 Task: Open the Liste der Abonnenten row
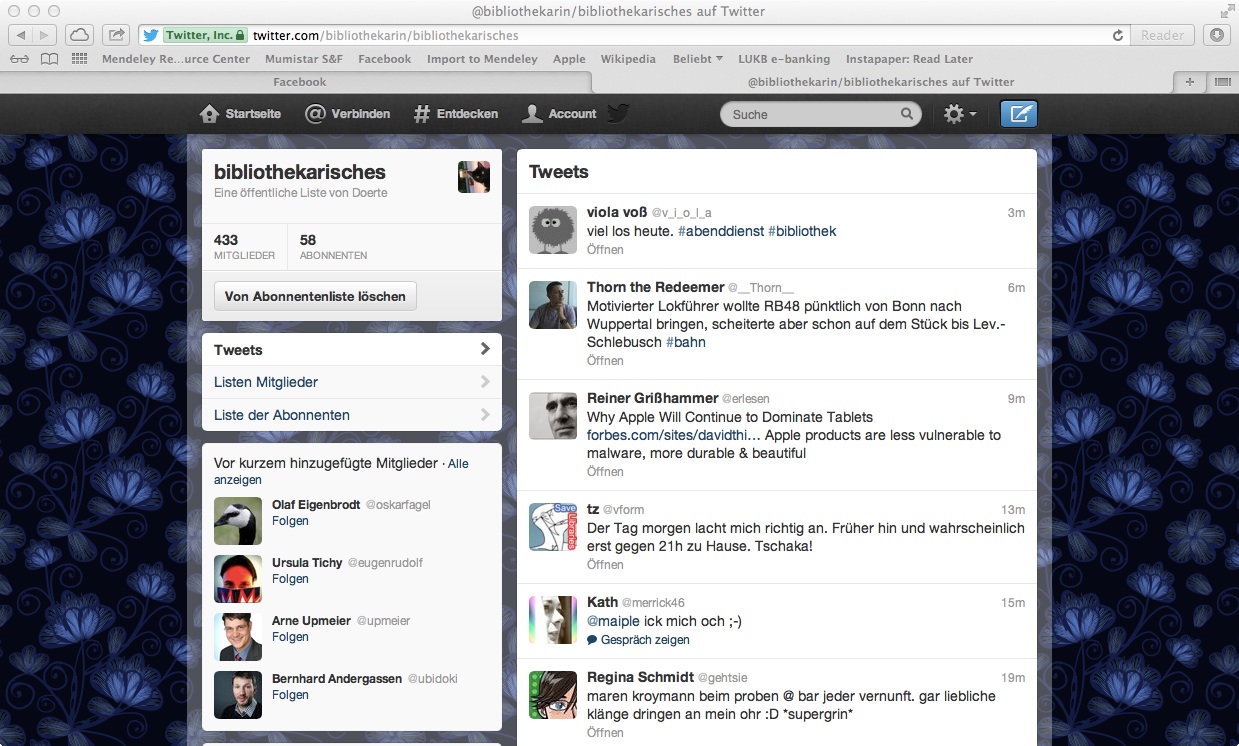352,415
